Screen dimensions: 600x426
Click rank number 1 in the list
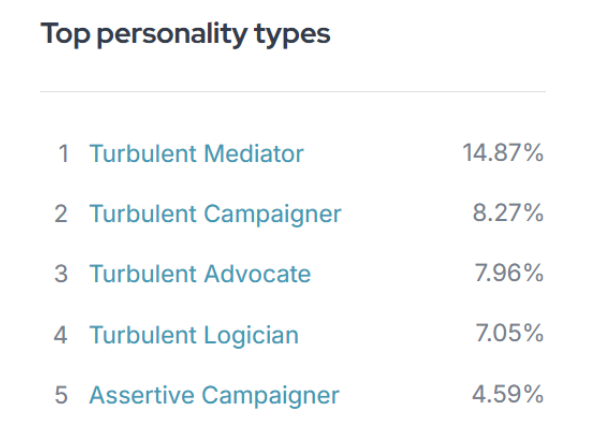click(63, 154)
